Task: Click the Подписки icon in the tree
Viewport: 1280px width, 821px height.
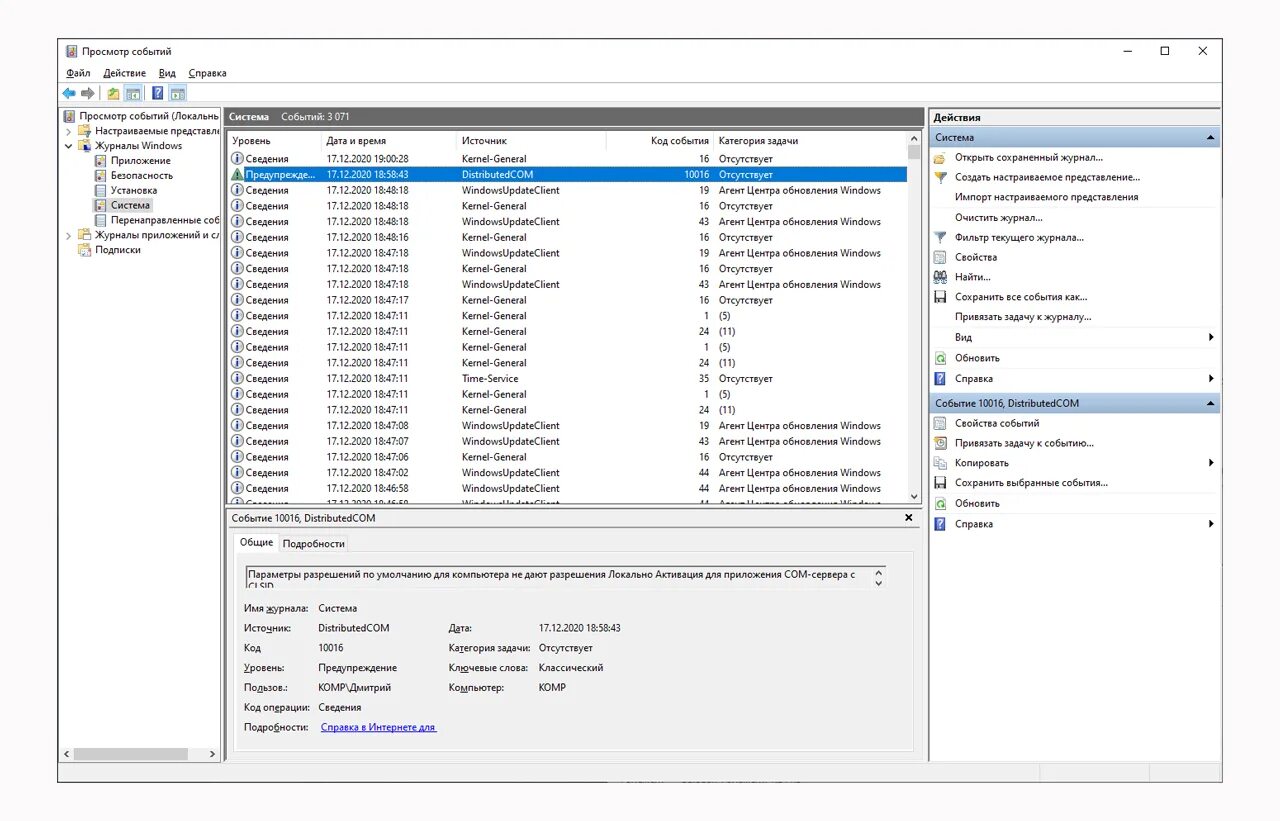Action: click(85, 250)
